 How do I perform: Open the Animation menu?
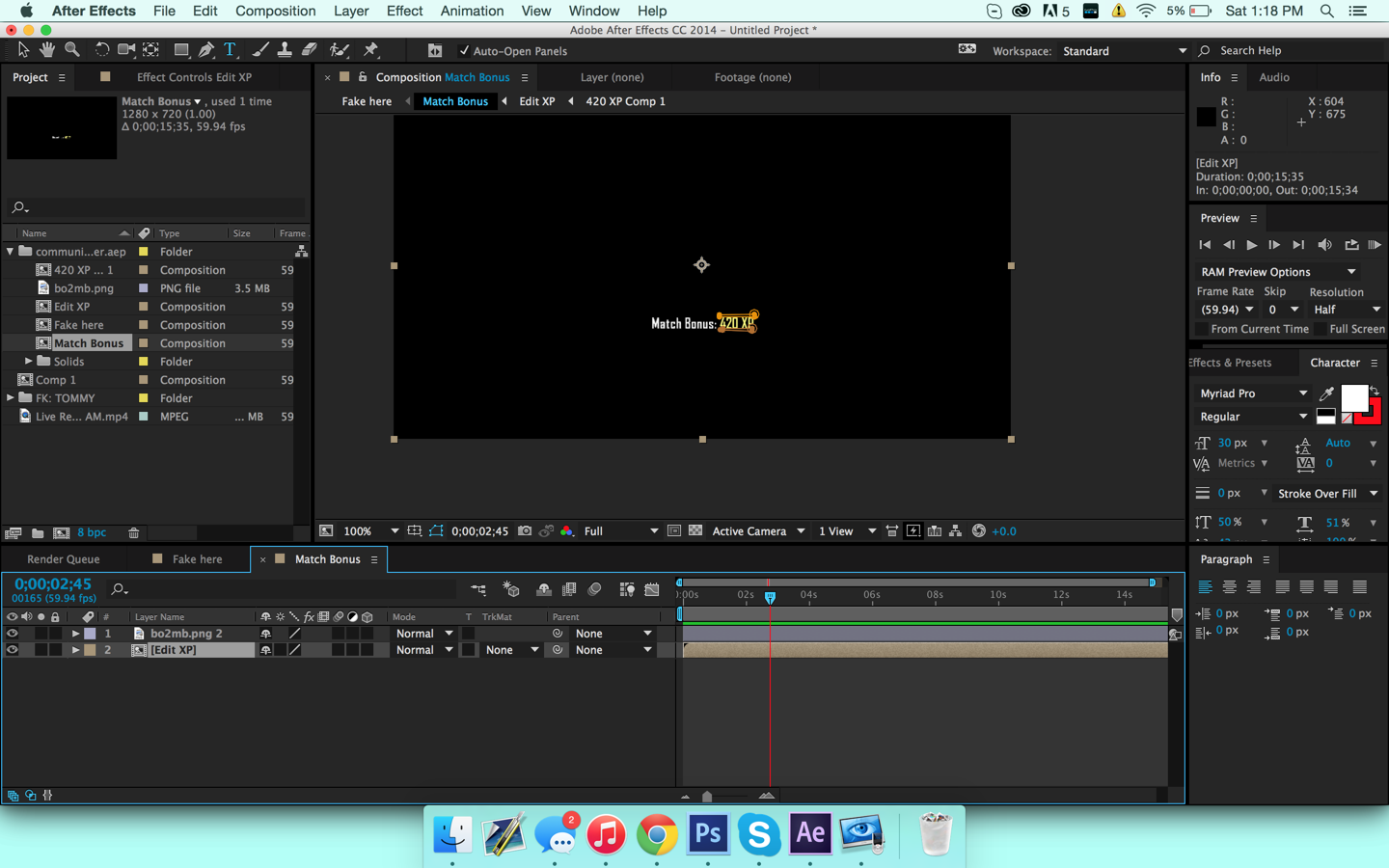click(x=472, y=11)
